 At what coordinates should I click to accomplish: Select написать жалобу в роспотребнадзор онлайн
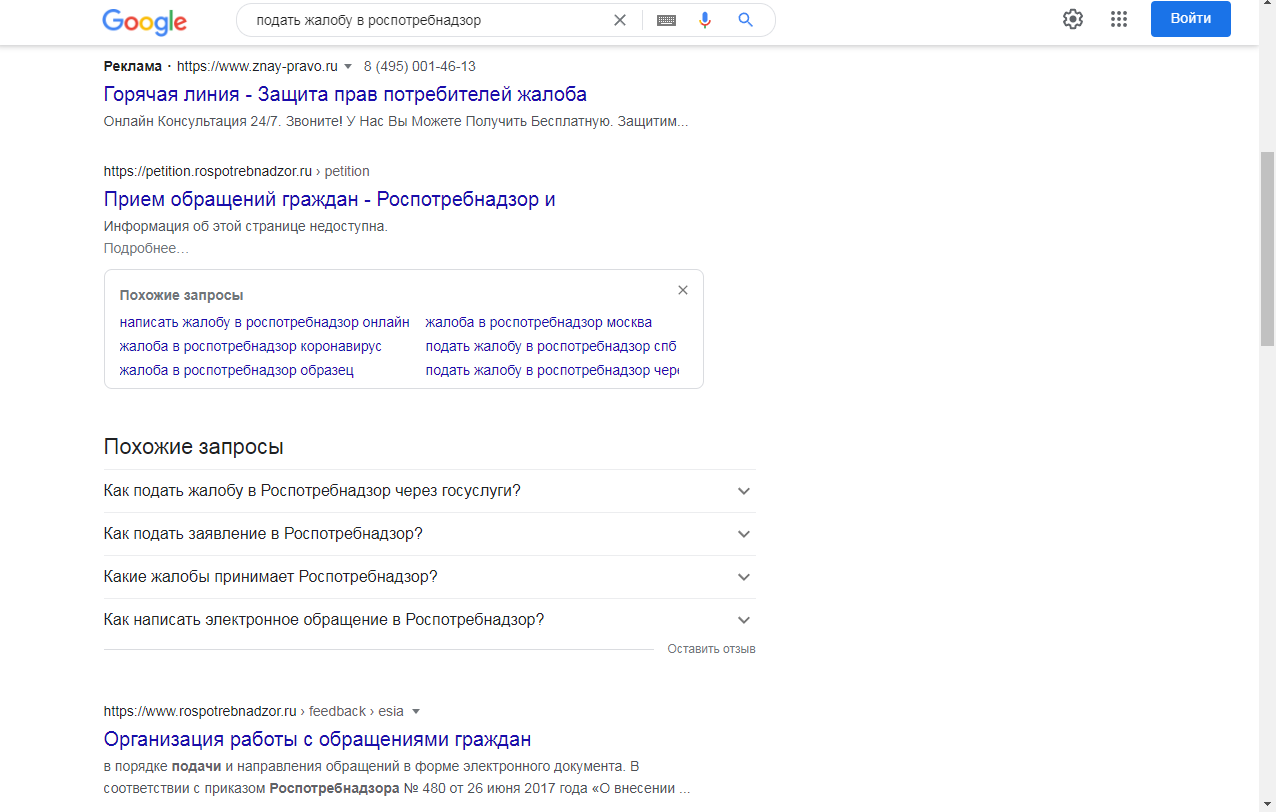[265, 322]
